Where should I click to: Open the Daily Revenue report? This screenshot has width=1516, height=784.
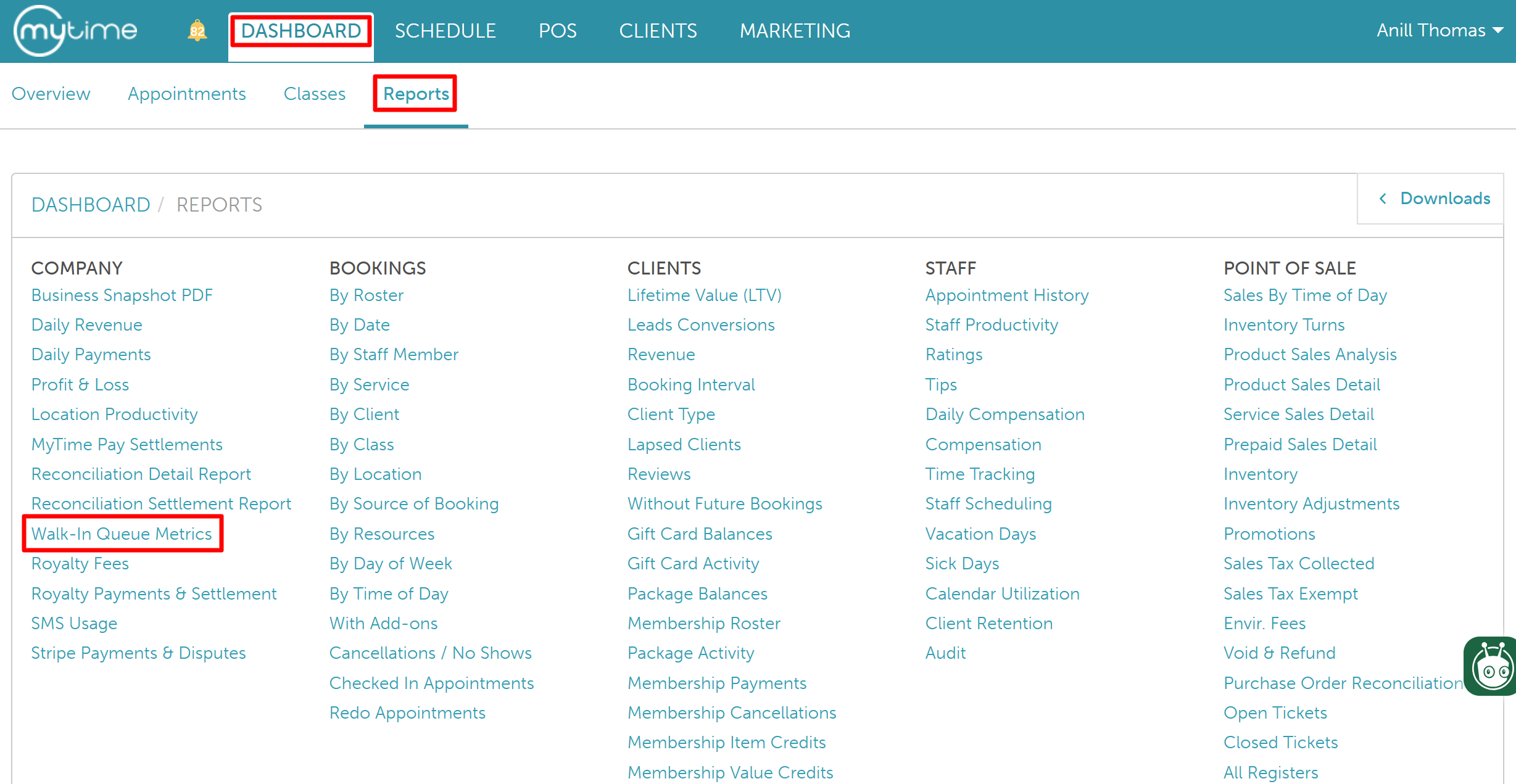click(87, 325)
